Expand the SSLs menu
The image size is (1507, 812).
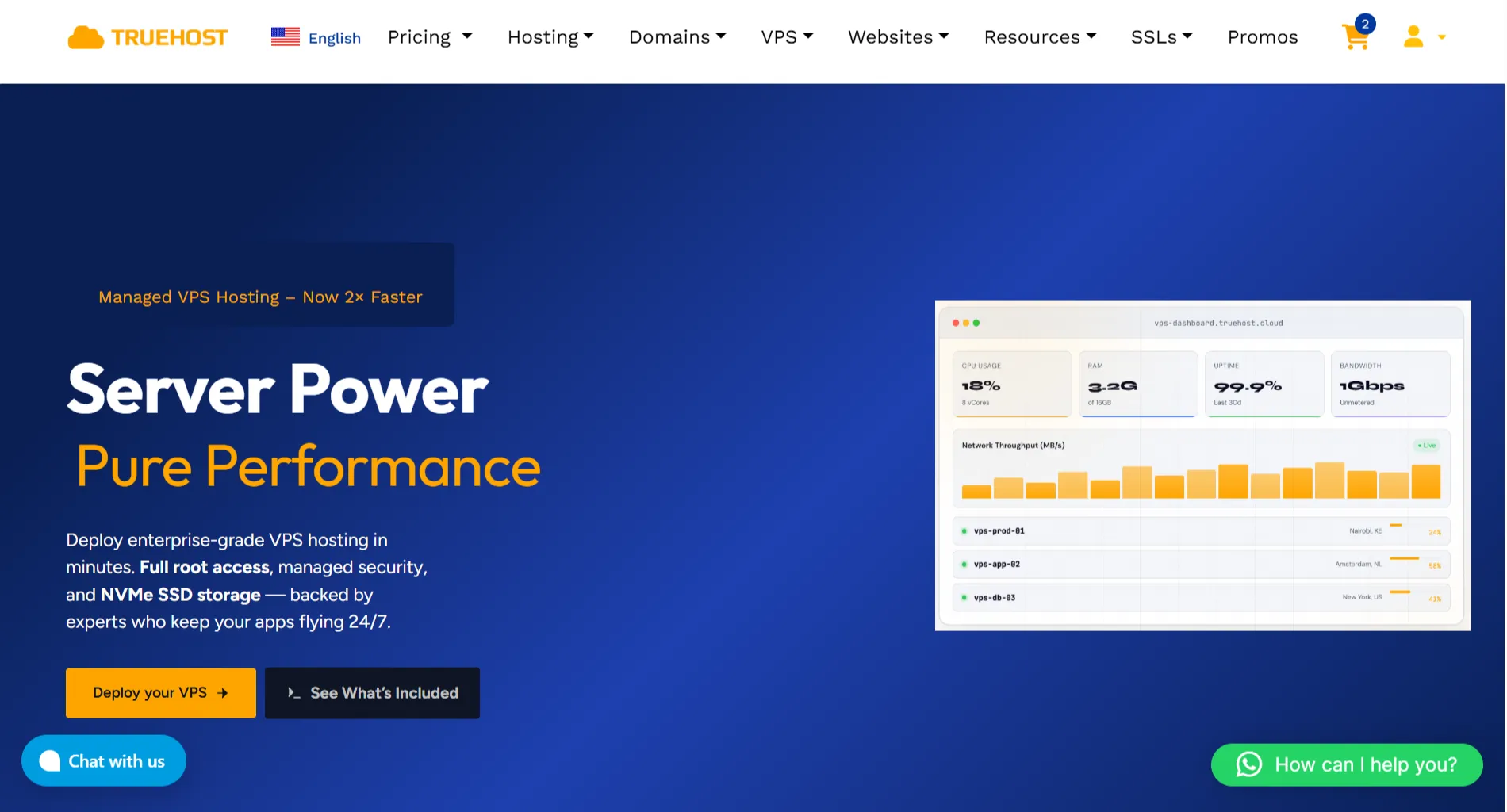tap(1162, 37)
